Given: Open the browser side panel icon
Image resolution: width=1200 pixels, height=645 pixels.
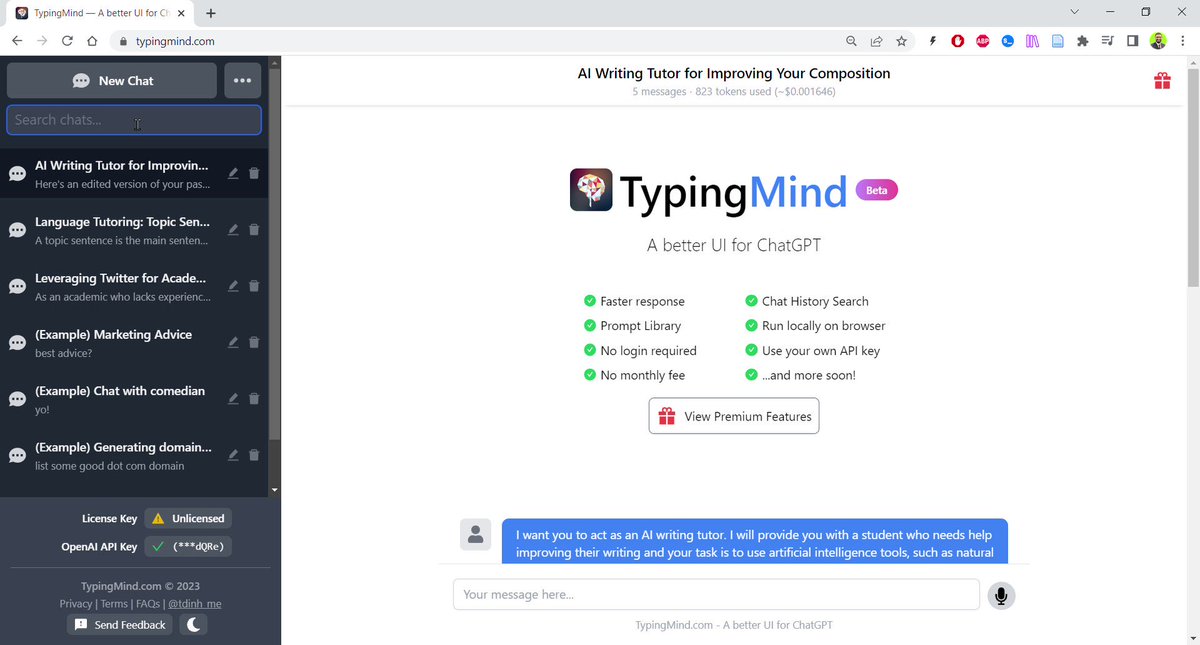Looking at the screenshot, I should [1132, 41].
